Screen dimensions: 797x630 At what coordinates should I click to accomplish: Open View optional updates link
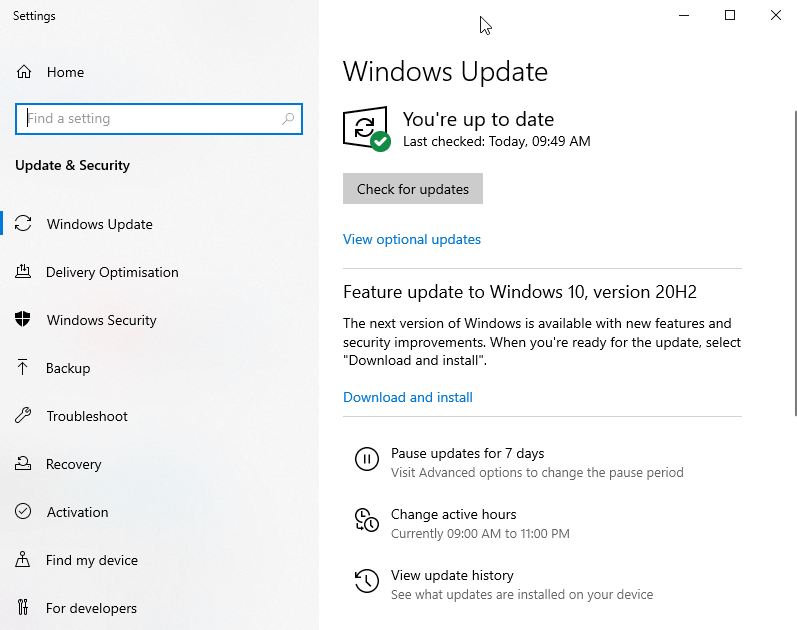coord(412,239)
